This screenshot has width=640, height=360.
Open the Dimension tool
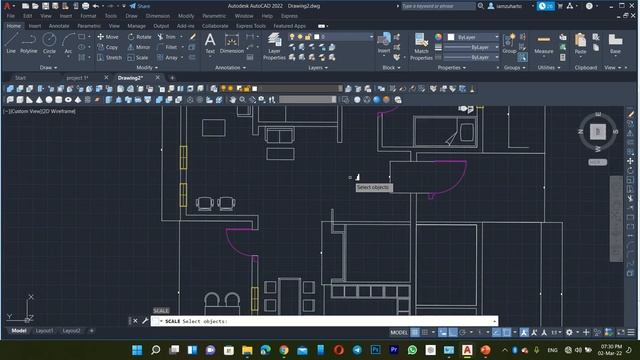pyautogui.click(x=231, y=43)
